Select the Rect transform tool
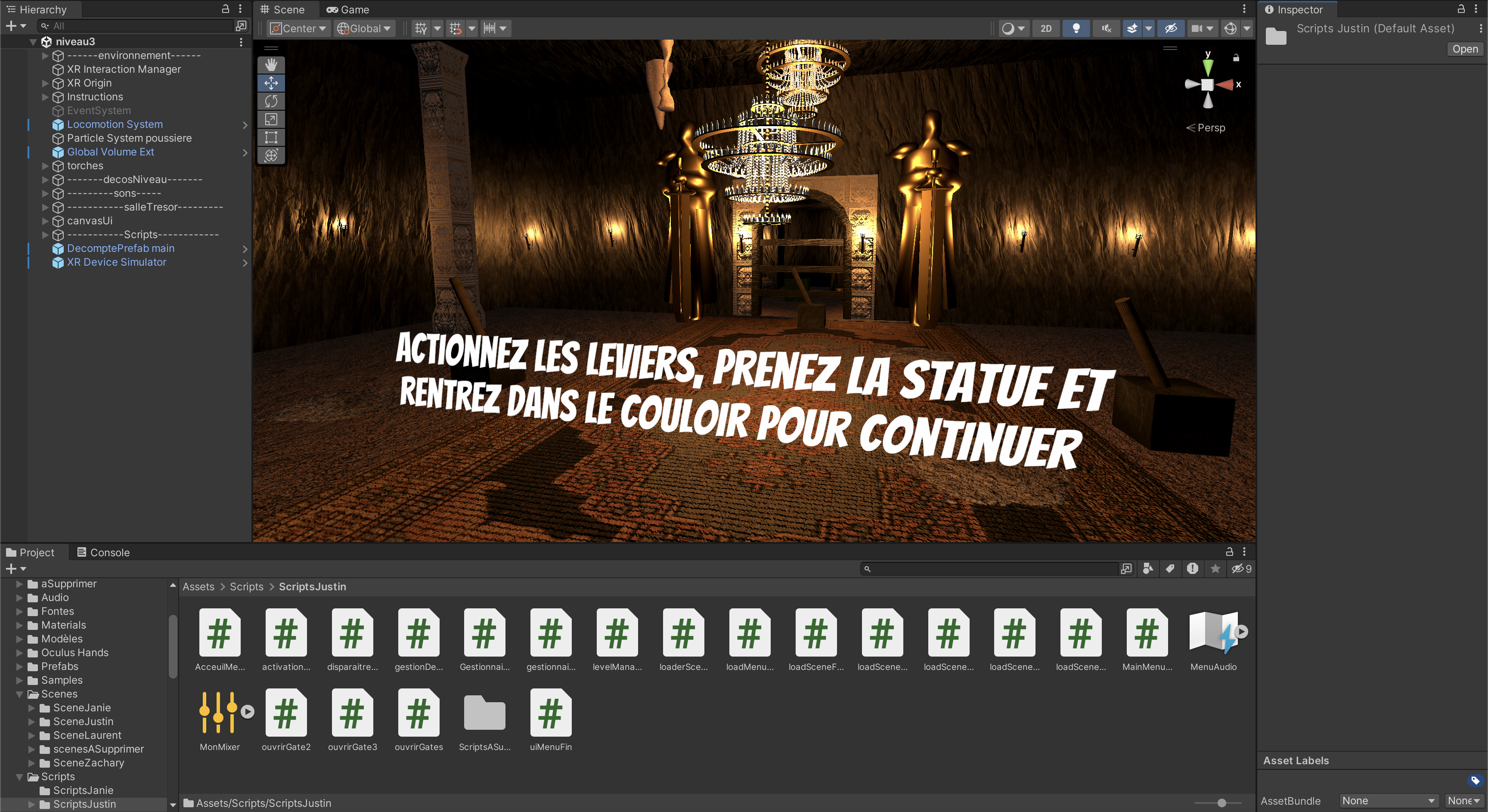Viewport: 1488px width, 812px height. click(x=271, y=137)
